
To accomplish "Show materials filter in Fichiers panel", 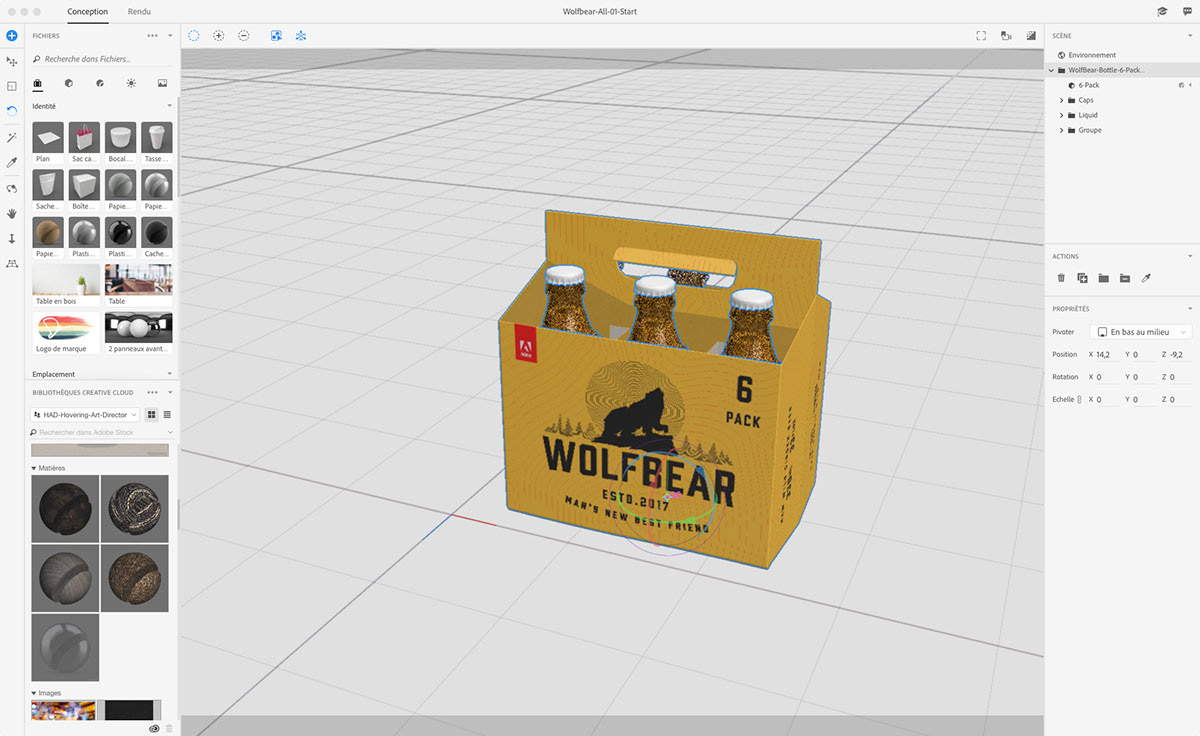I will pyautogui.click(x=100, y=83).
